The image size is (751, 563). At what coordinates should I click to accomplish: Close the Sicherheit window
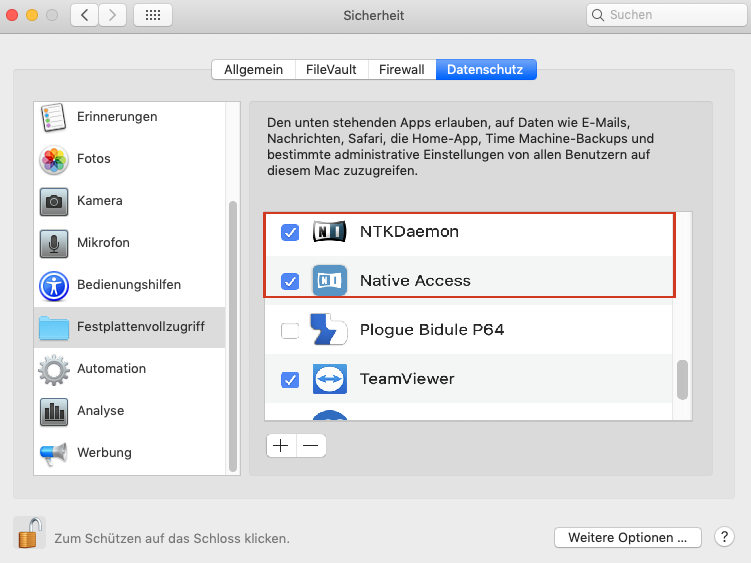[x=12, y=15]
